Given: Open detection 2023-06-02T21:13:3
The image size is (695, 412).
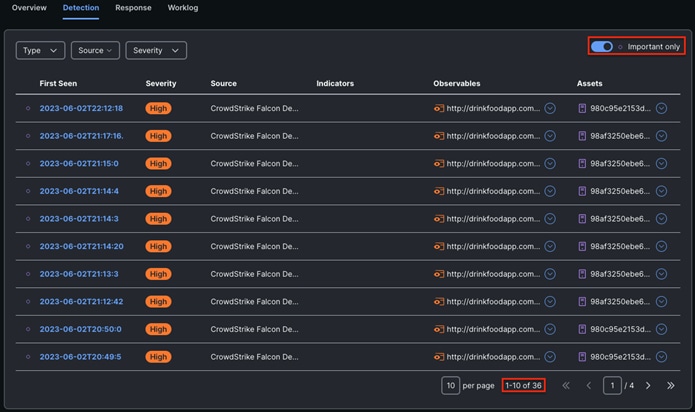Looking at the screenshot, I should pos(79,274).
